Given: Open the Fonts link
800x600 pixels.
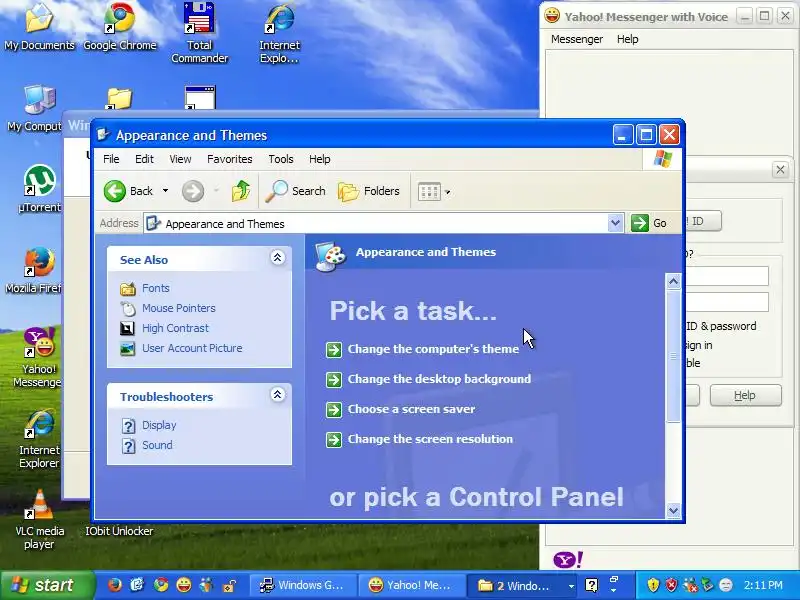Looking at the screenshot, I should tap(156, 288).
